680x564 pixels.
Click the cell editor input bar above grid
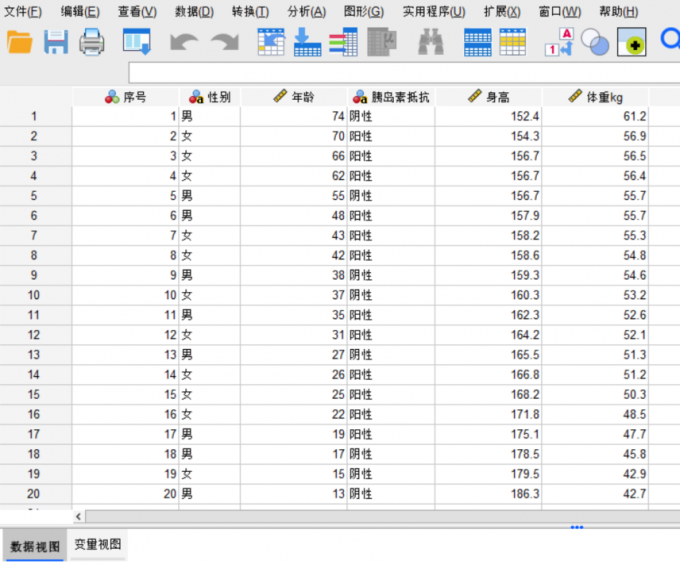(400, 73)
